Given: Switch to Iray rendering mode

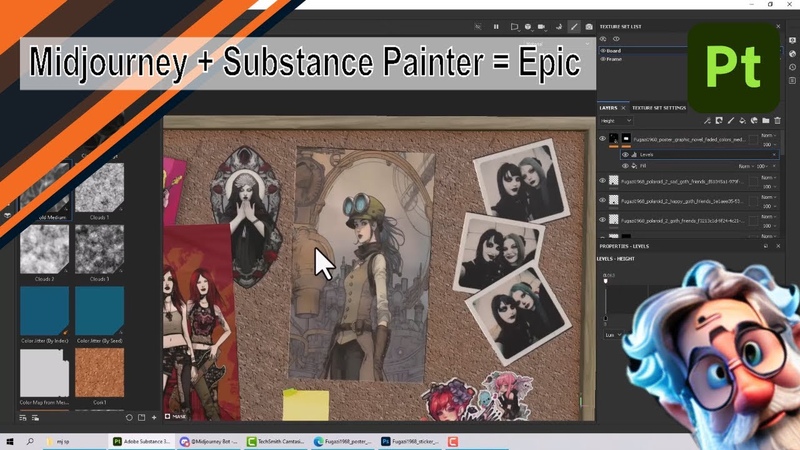Looking at the screenshot, I should click(x=559, y=27).
